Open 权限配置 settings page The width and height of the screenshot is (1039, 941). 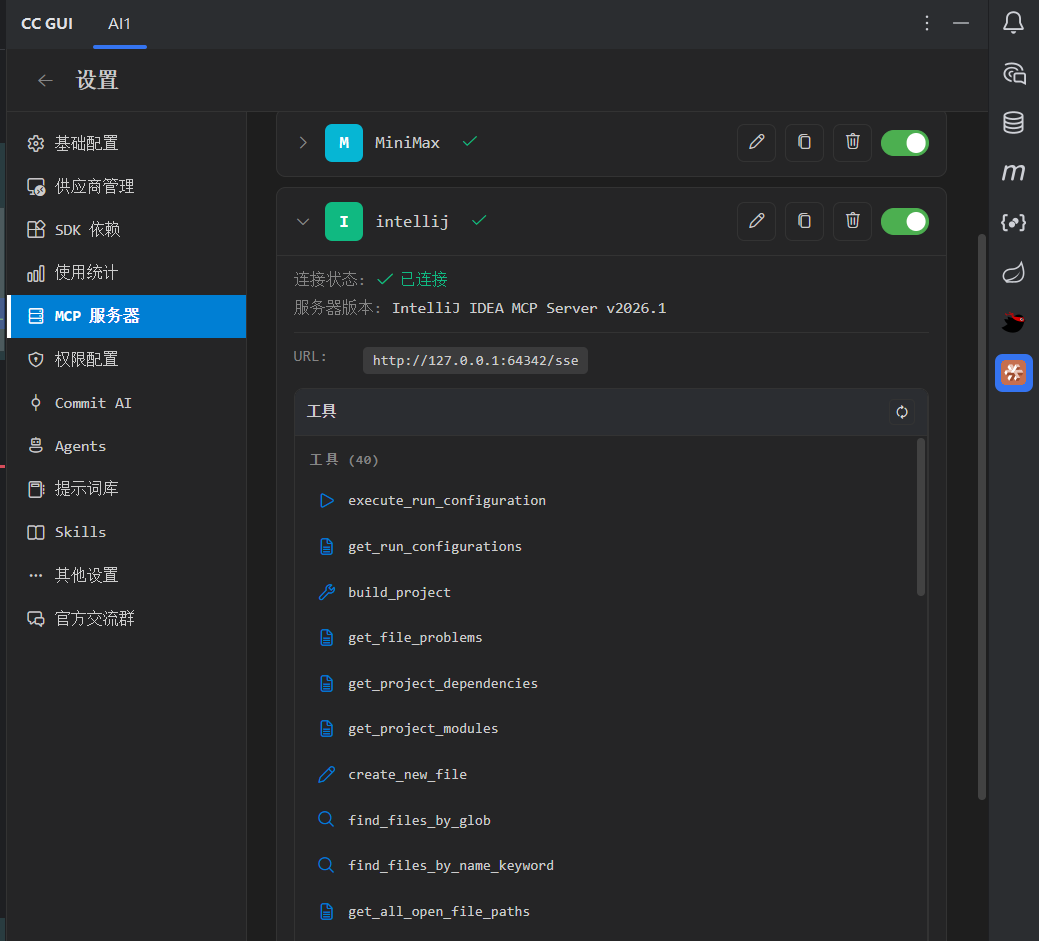[x=86, y=359]
